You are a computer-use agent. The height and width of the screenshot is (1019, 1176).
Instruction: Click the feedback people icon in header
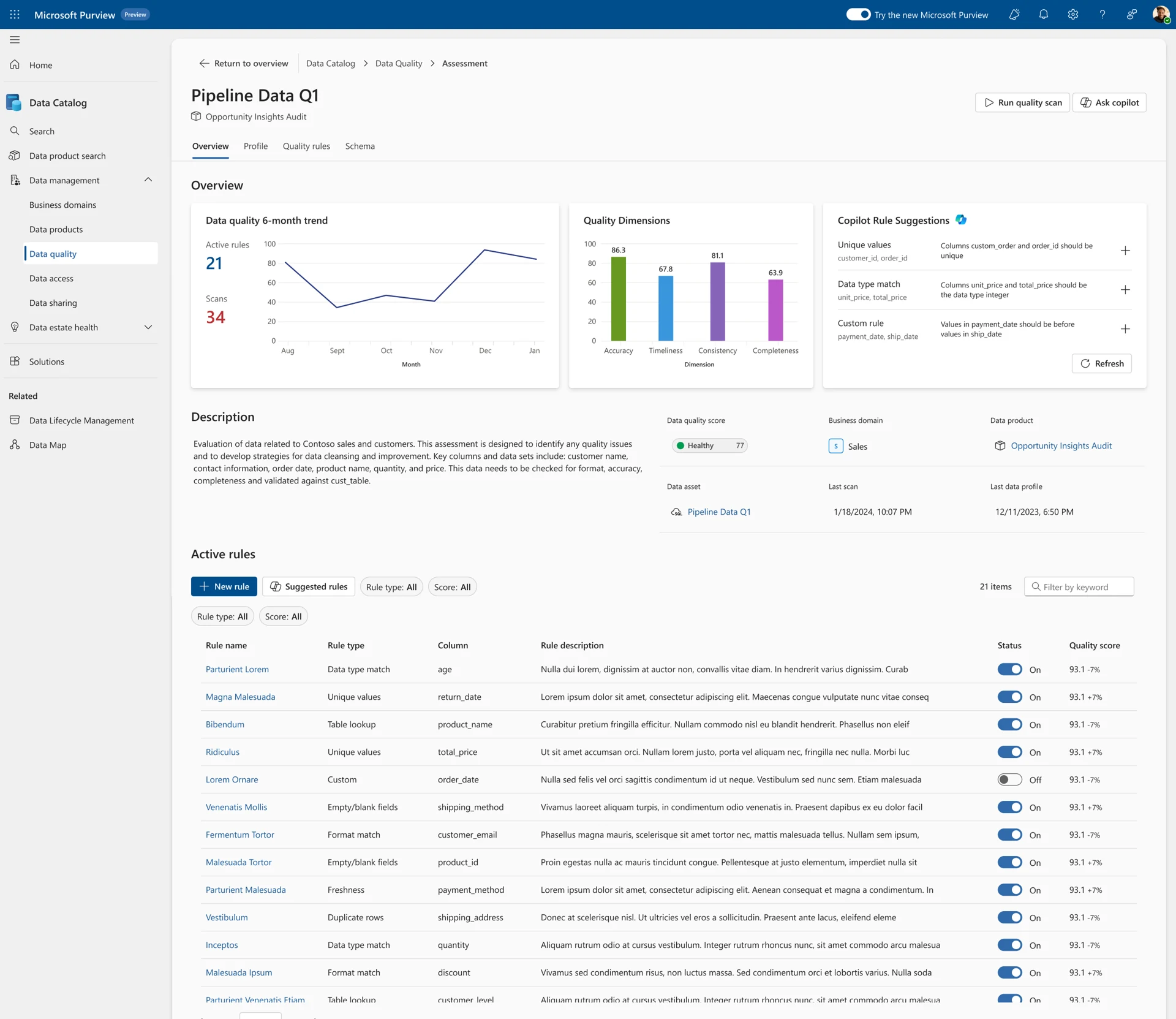point(1131,14)
